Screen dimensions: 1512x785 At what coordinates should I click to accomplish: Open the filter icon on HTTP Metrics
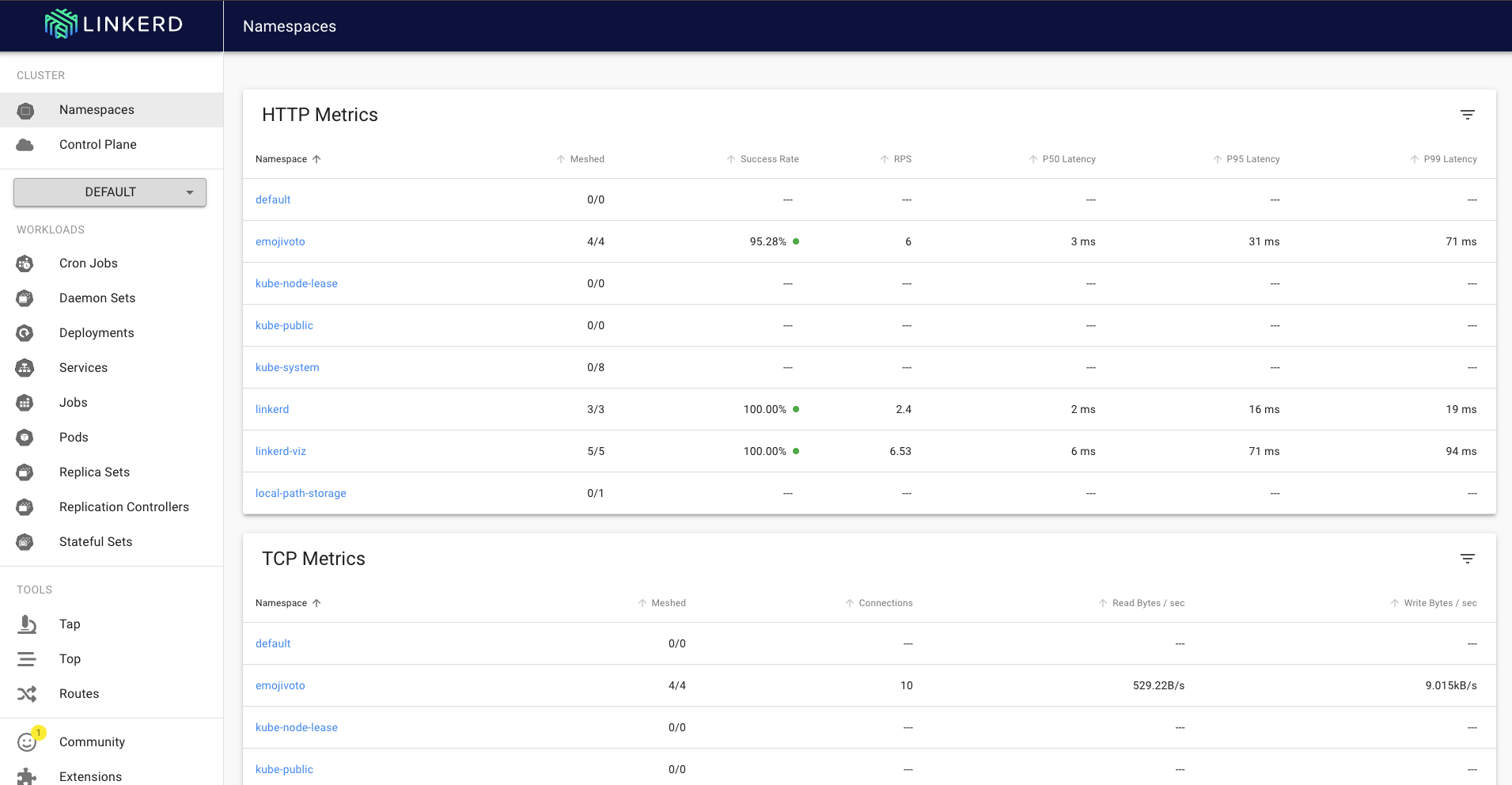tap(1468, 114)
